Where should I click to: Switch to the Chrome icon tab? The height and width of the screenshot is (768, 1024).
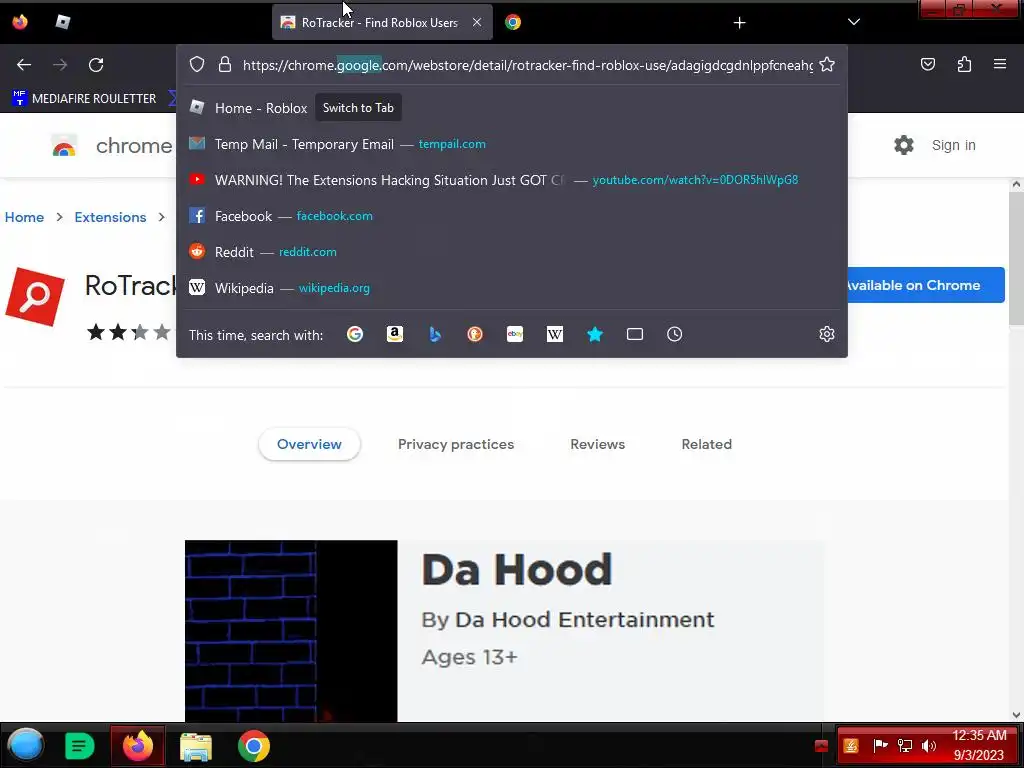pyautogui.click(x=513, y=22)
